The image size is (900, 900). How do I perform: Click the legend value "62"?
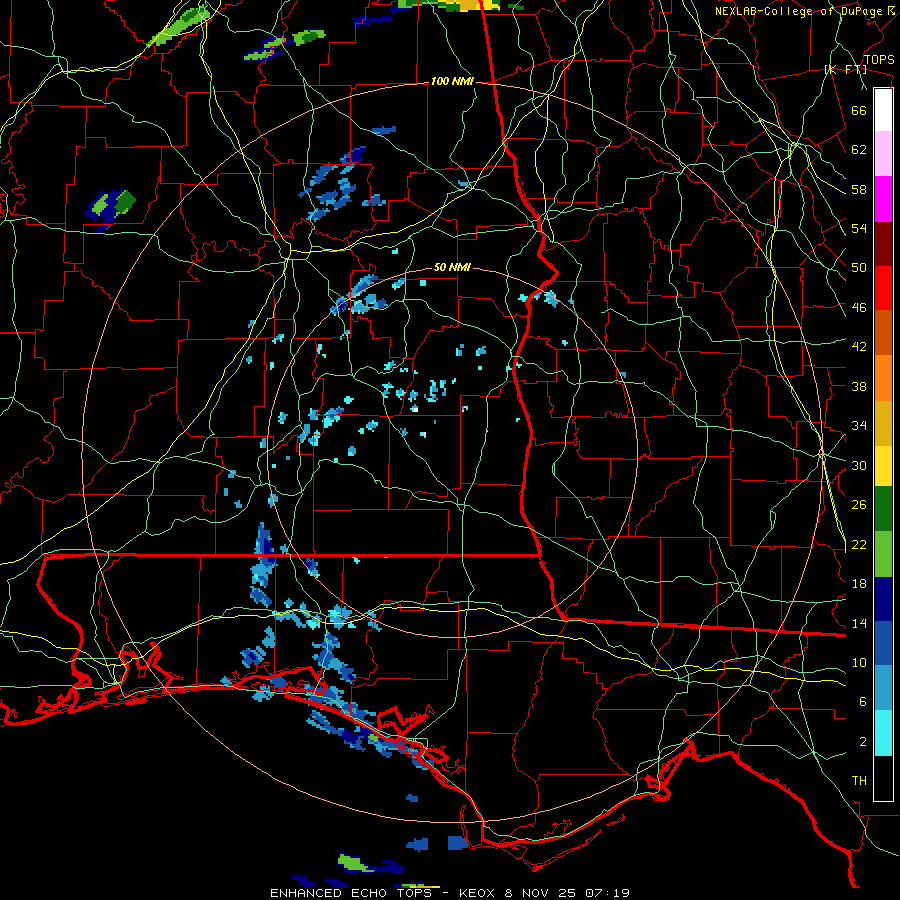[x=859, y=150]
